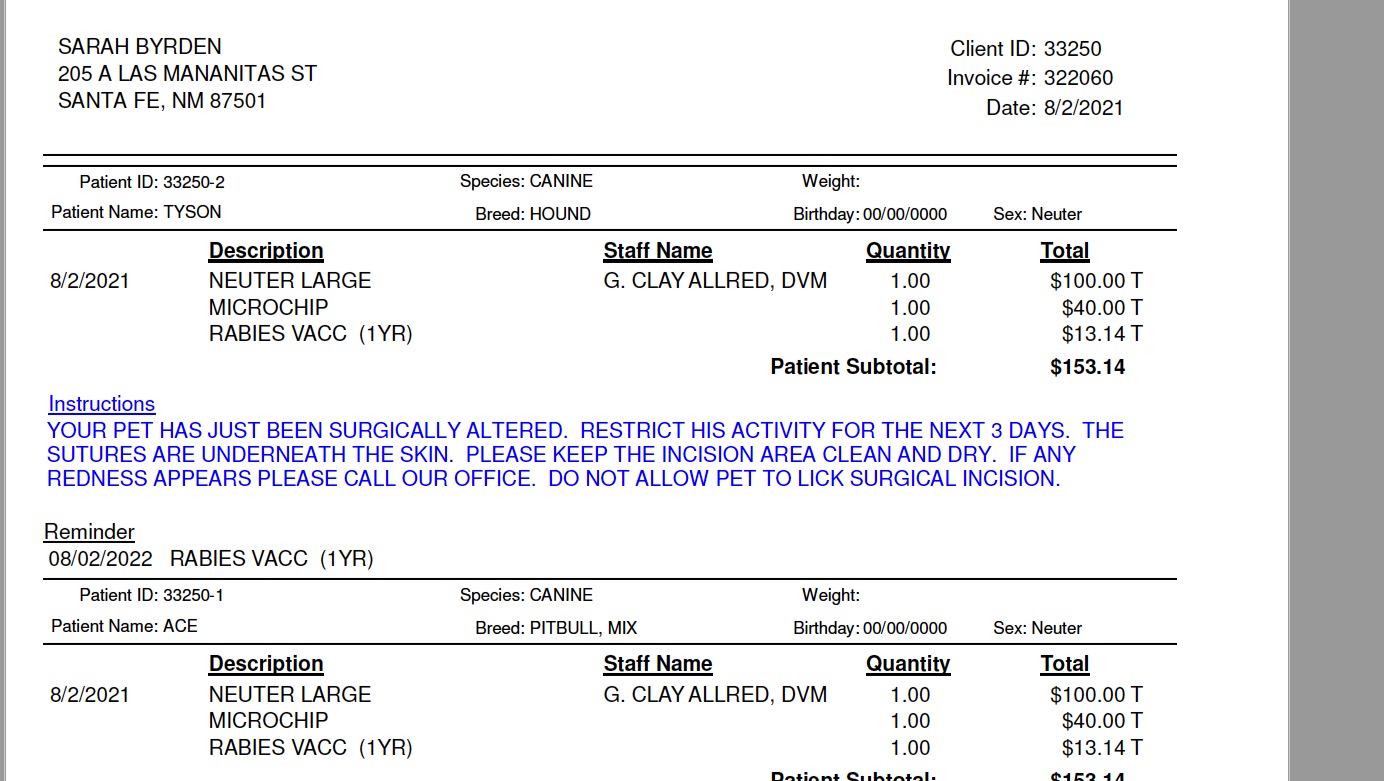Click the first Total column header

pos(1065,251)
